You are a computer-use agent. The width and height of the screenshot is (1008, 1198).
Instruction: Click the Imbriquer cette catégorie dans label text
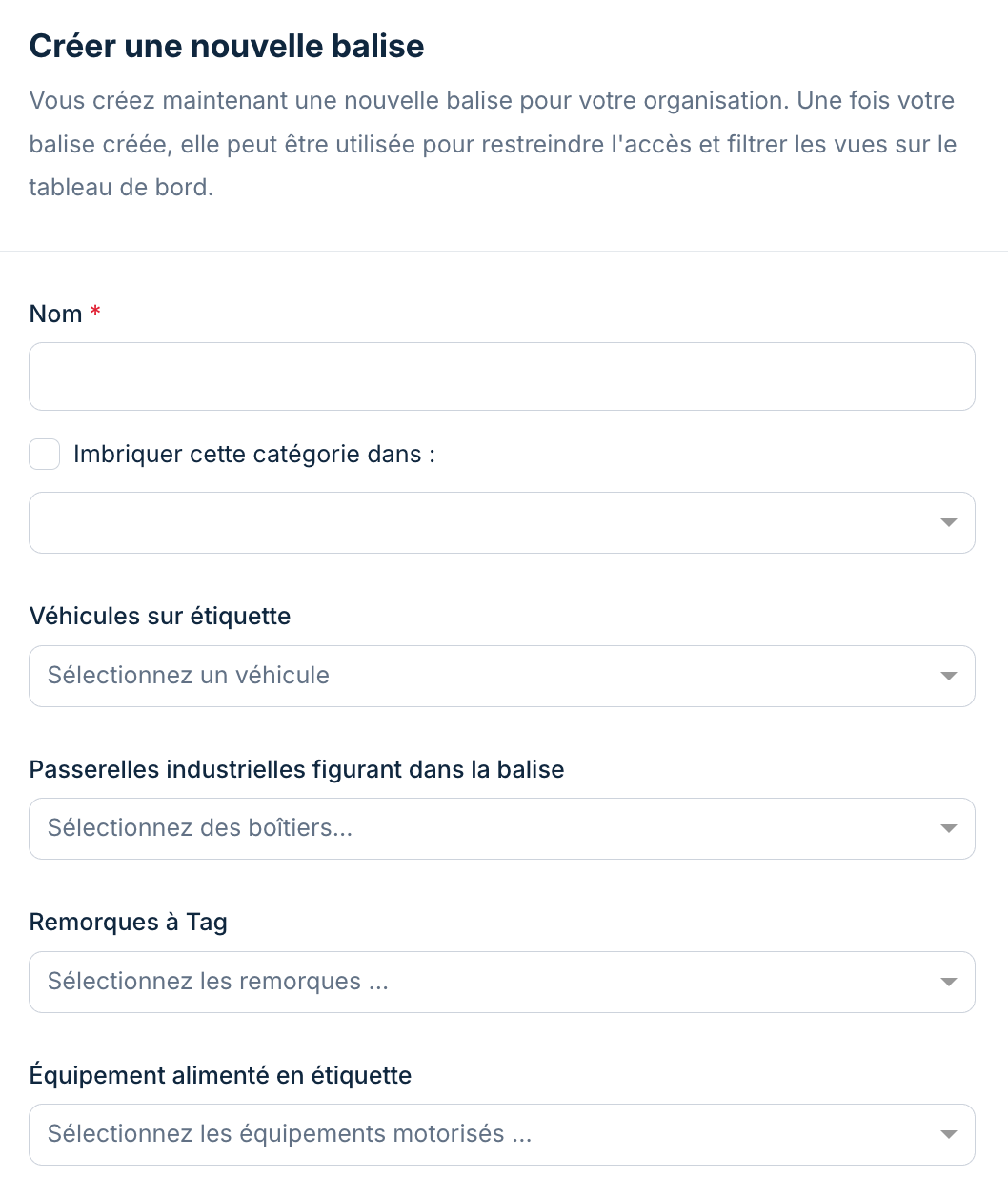(x=252, y=455)
